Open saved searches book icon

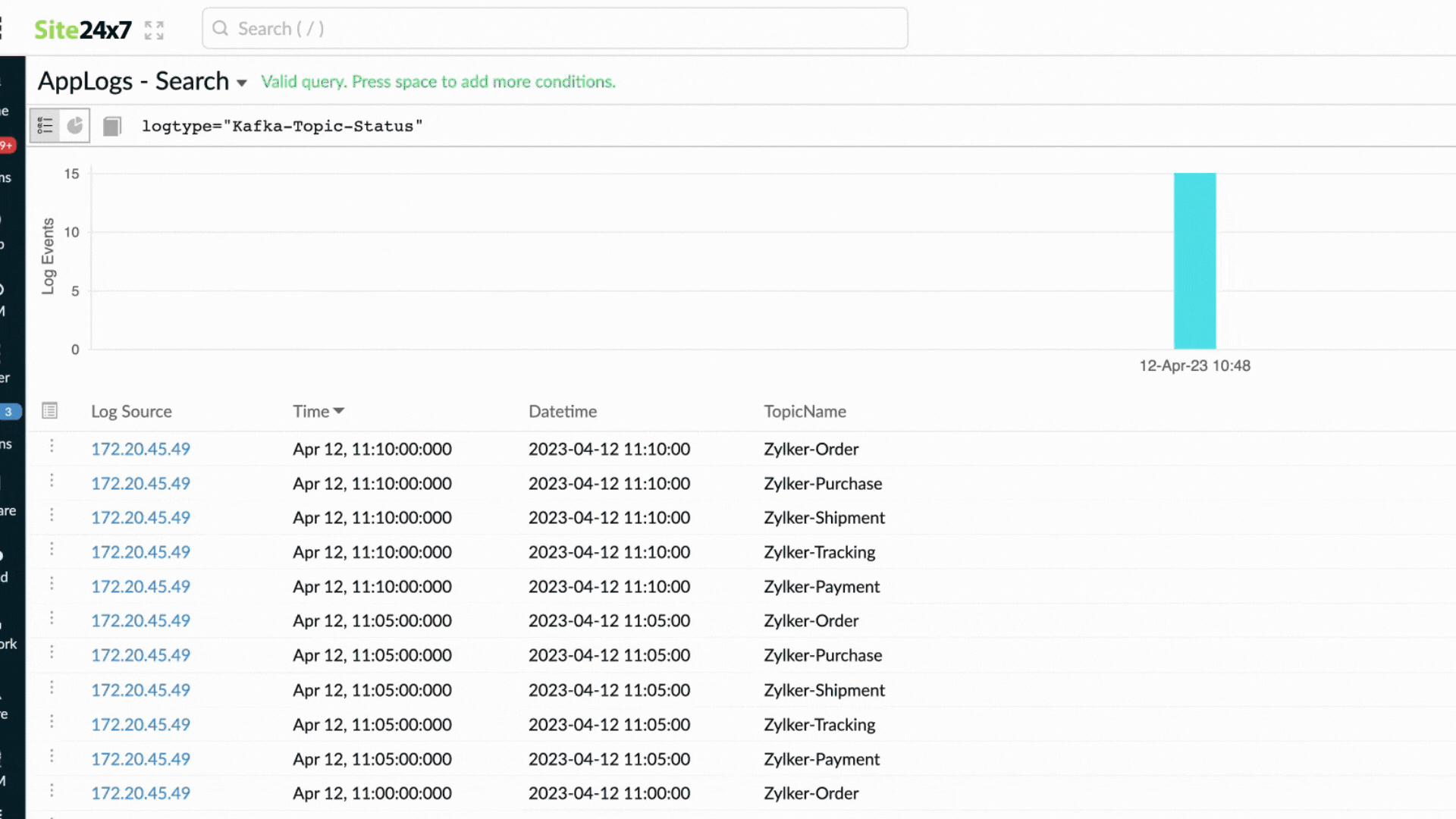pos(112,126)
